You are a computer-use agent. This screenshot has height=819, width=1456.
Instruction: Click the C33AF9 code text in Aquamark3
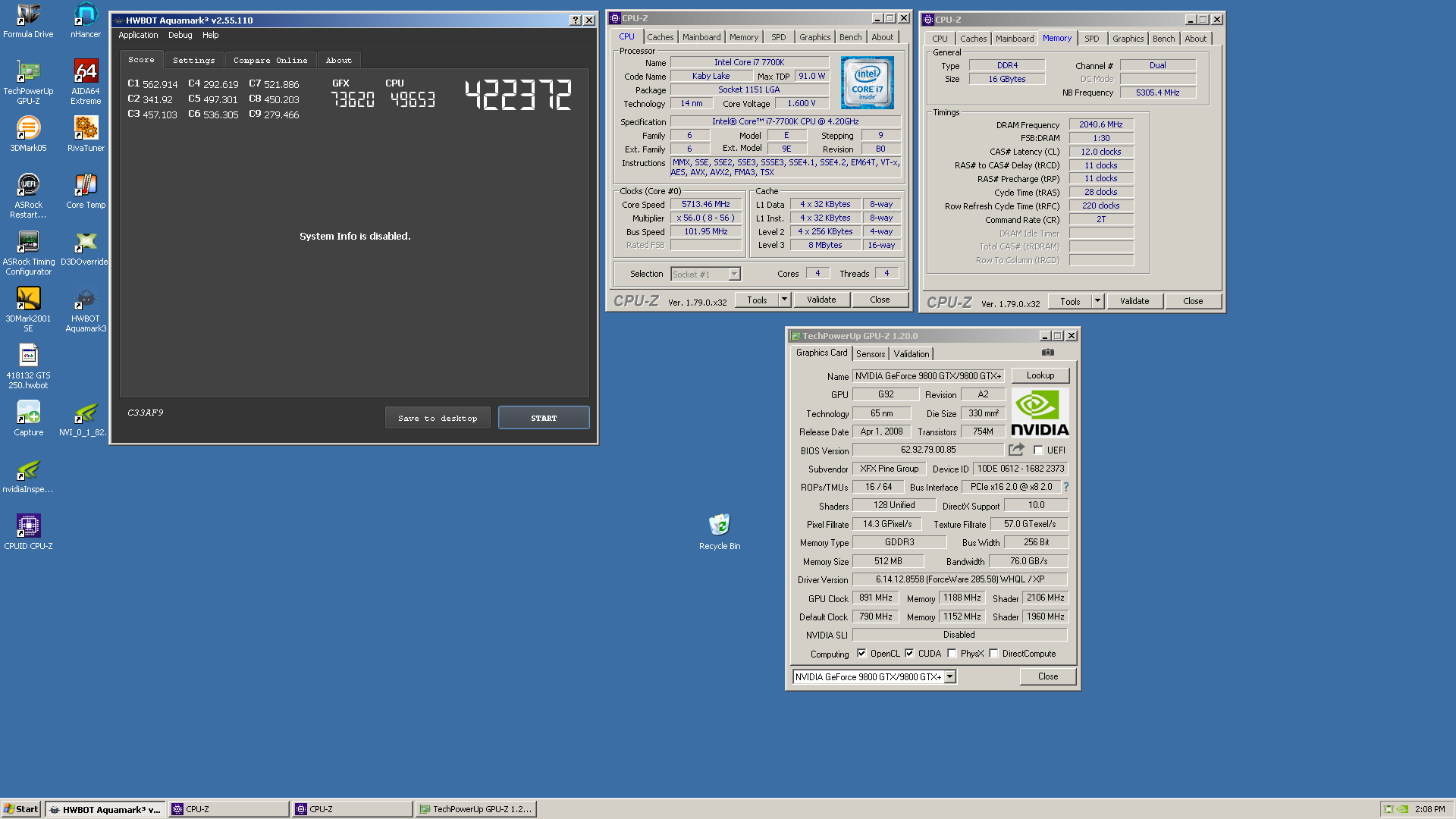146,413
